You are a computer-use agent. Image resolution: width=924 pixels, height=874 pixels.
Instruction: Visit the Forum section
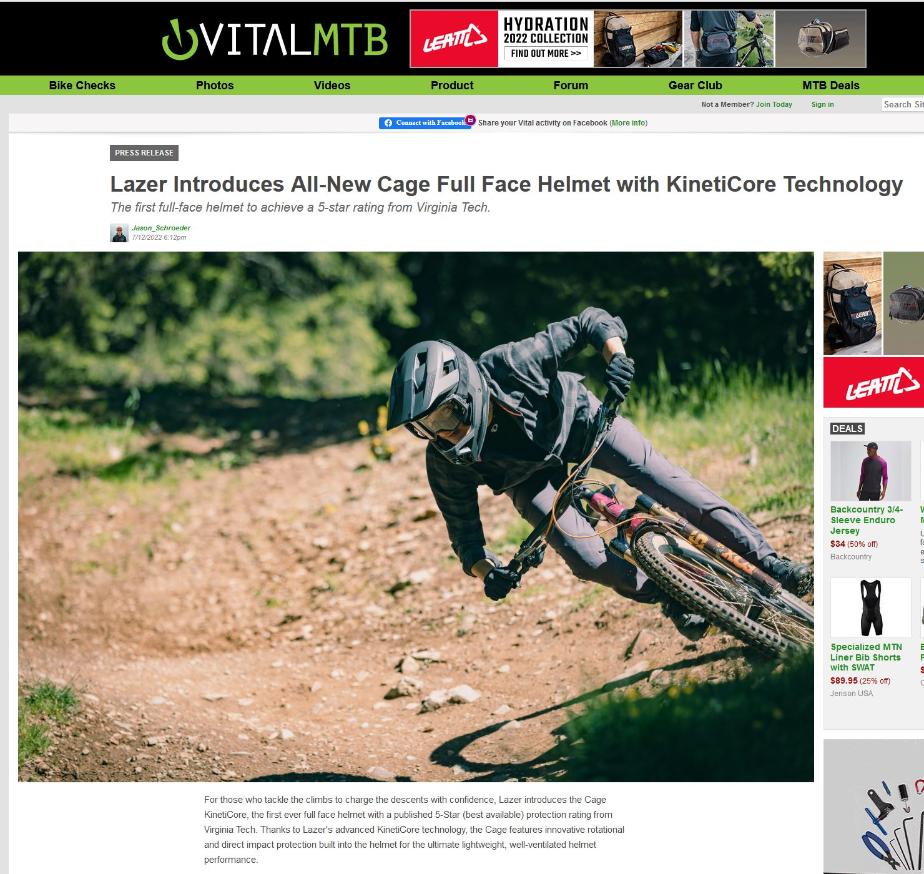click(x=570, y=85)
